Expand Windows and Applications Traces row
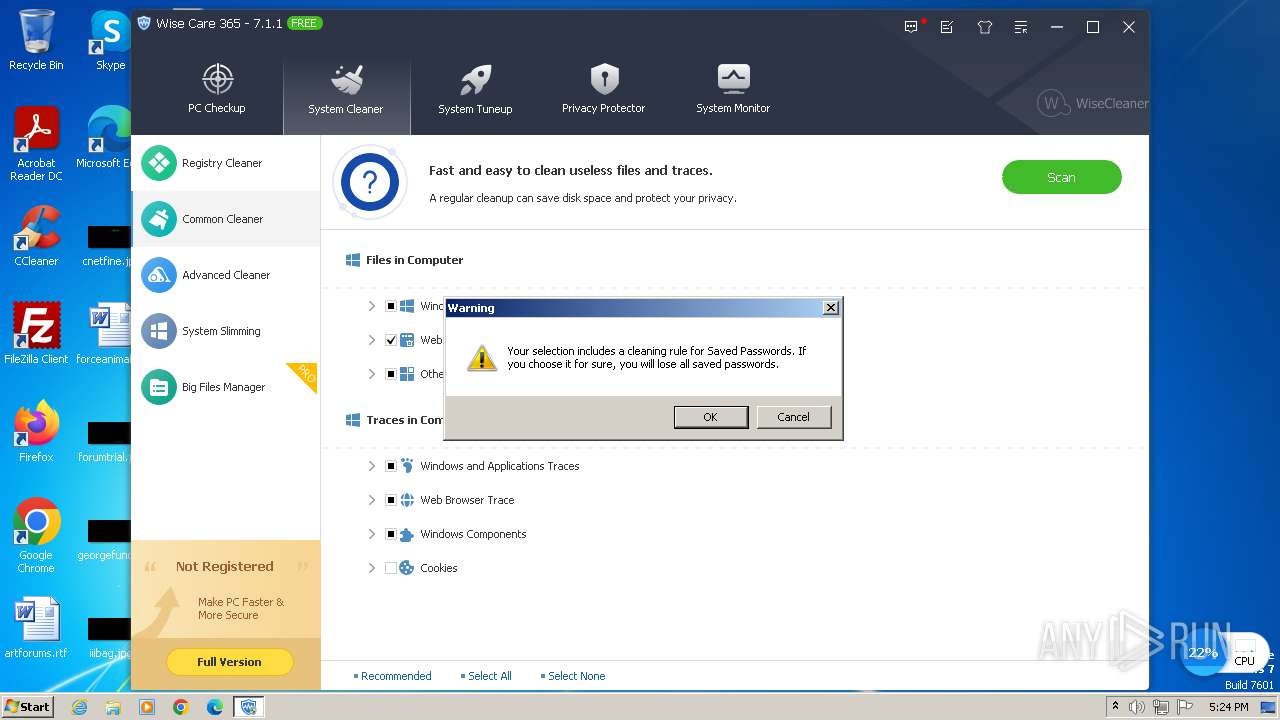The height and width of the screenshot is (720, 1280). pyautogui.click(x=372, y=466)
